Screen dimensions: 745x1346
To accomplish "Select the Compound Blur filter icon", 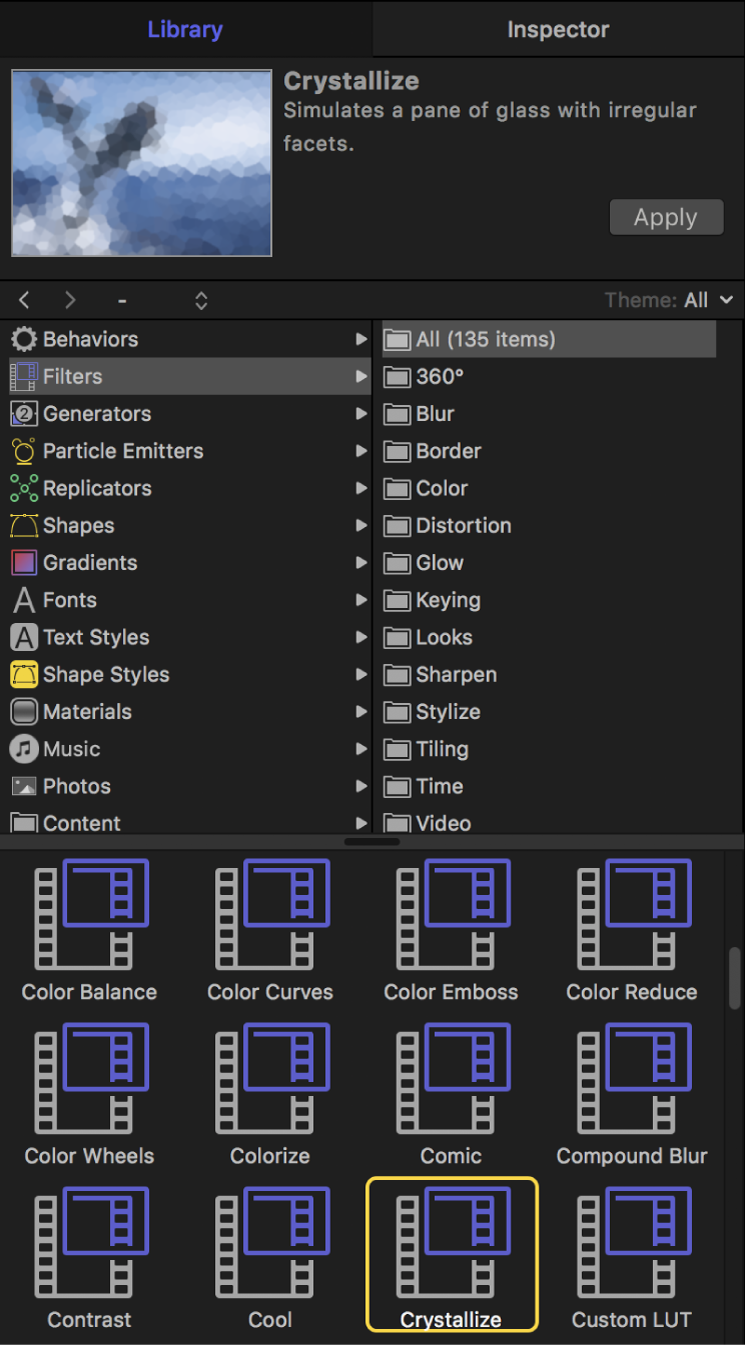I will pos(632,1078).
